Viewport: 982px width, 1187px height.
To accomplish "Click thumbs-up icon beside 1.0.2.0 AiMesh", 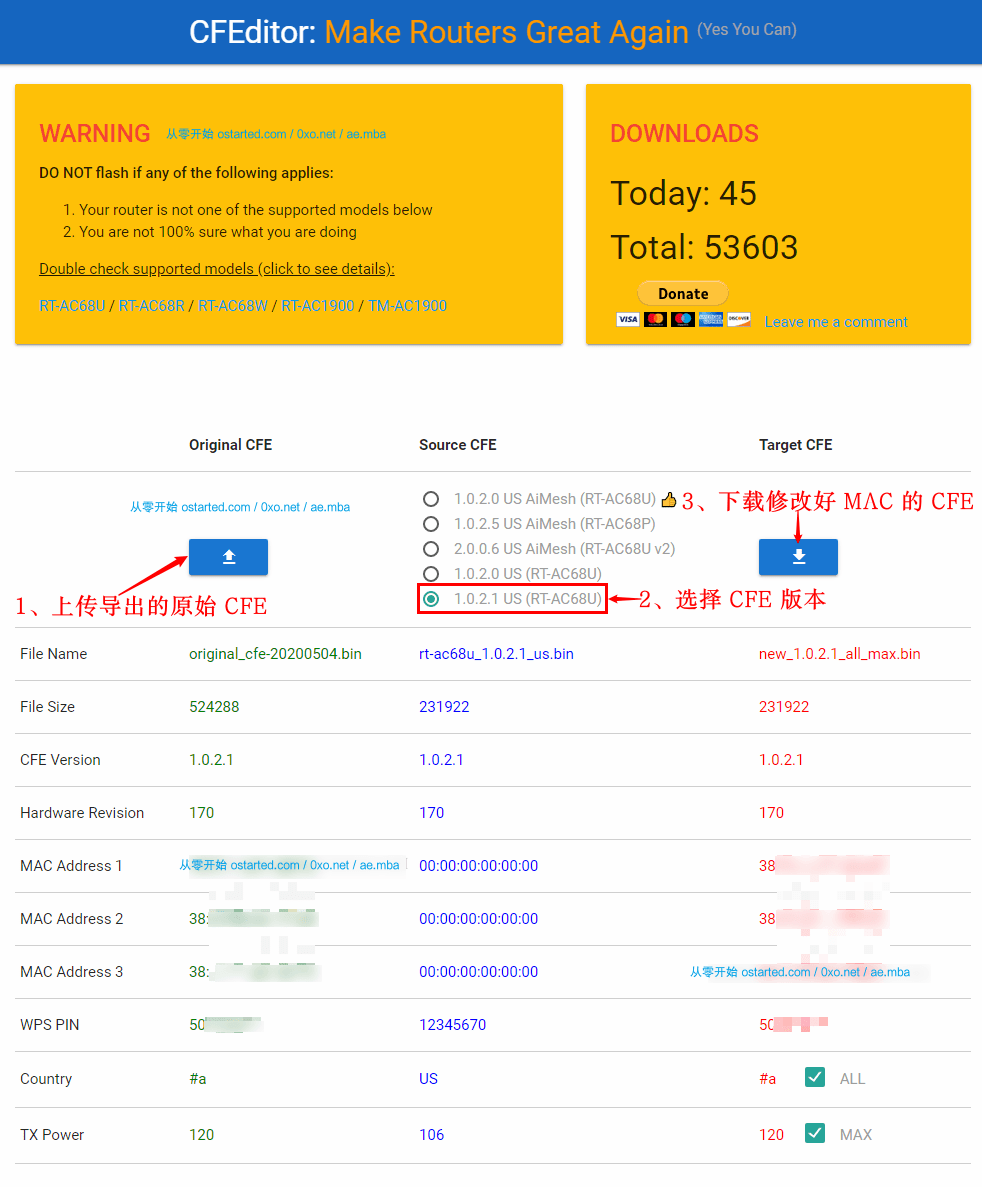I will (669, 499).
